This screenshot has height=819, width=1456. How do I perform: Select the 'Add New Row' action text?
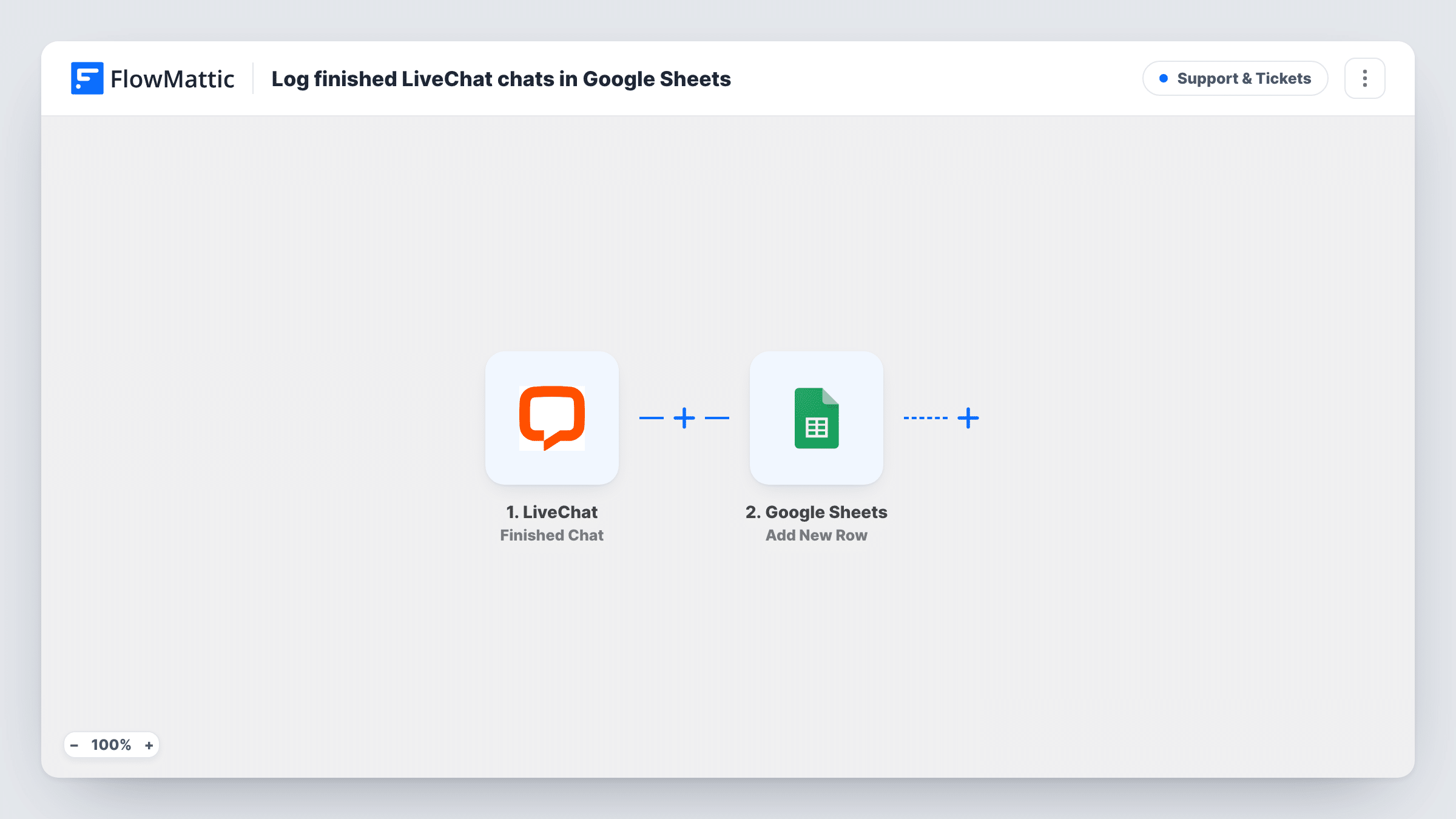pos(817,535)
